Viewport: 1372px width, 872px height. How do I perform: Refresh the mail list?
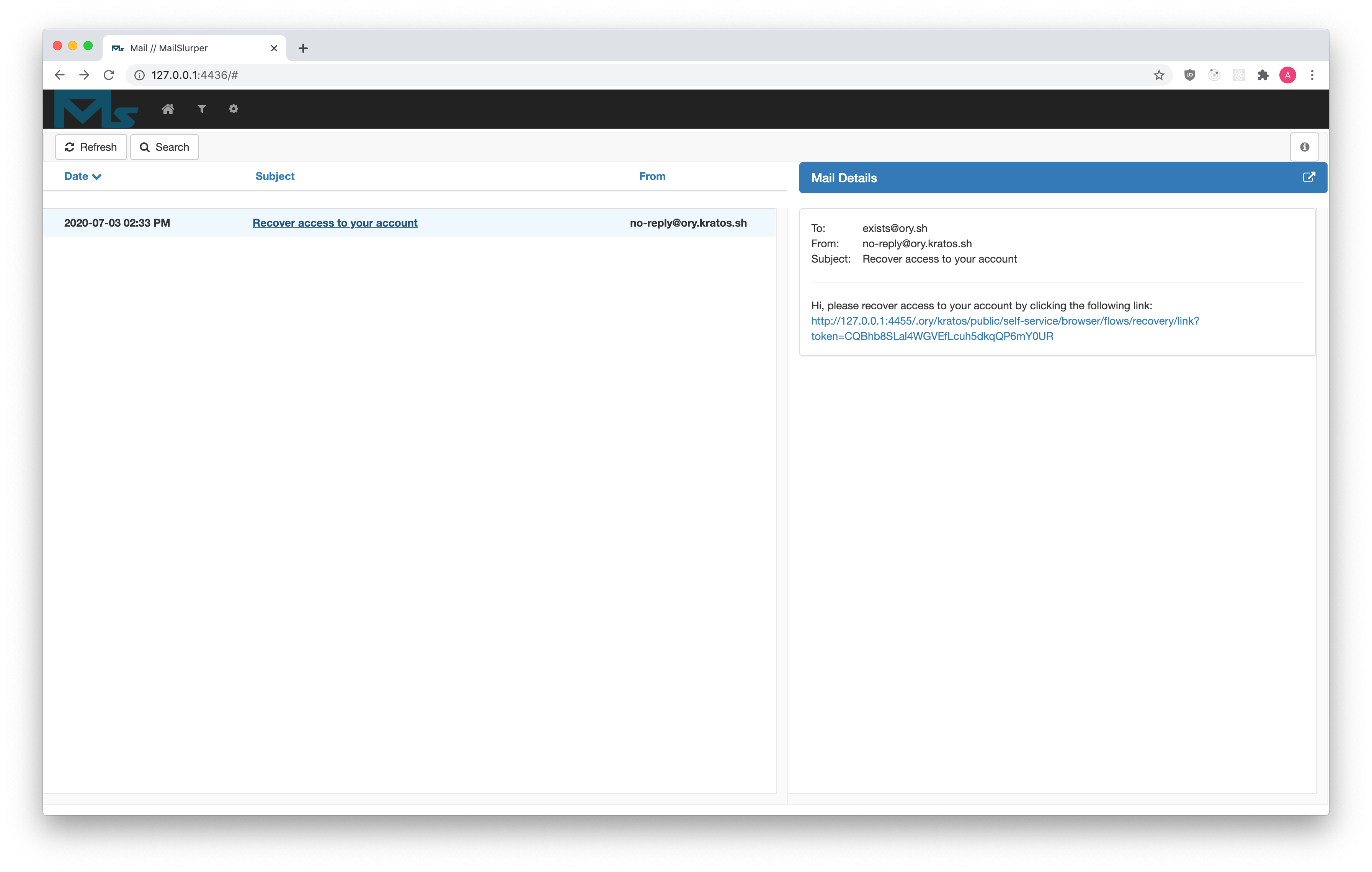(91, 147)
